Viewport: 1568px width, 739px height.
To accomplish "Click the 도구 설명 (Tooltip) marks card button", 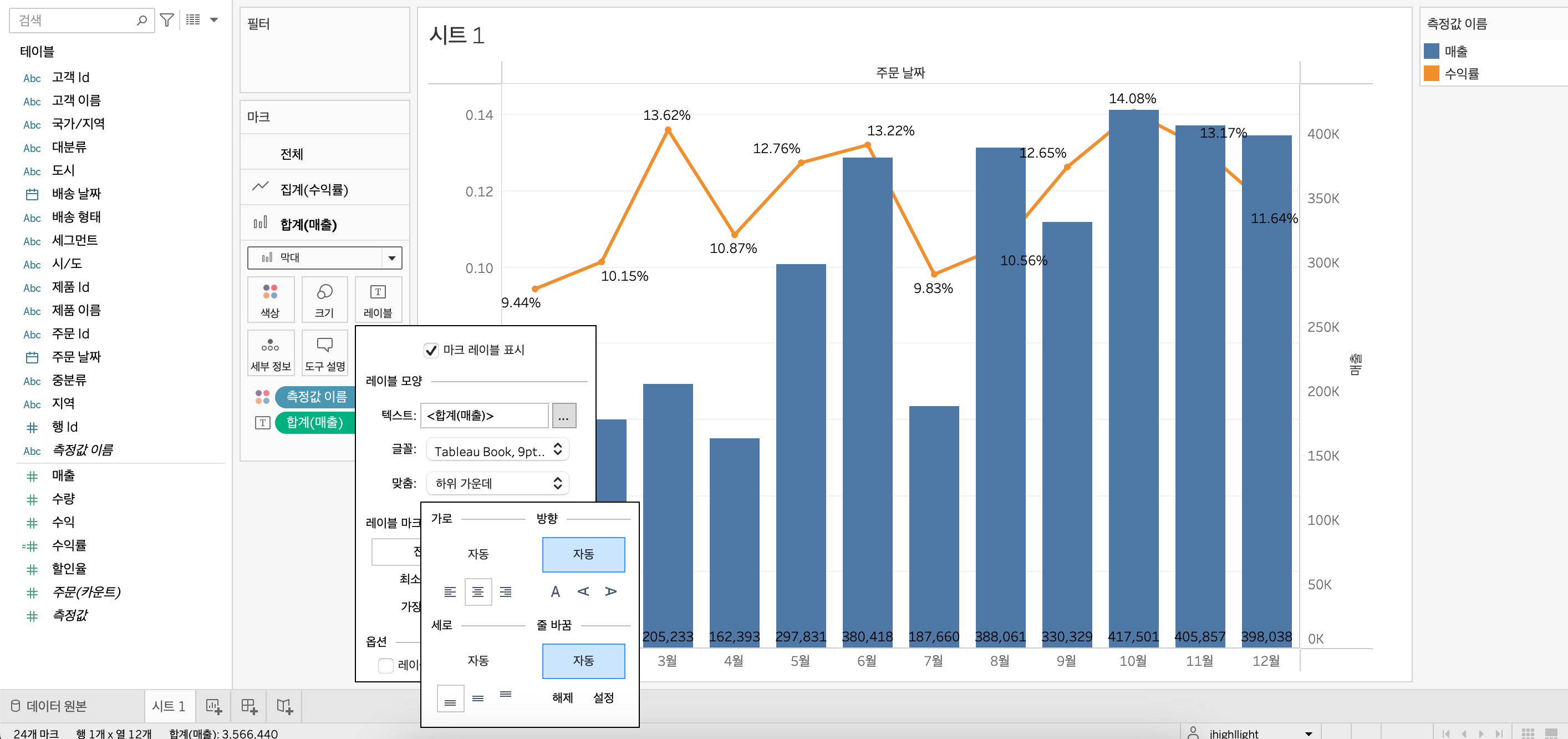I will tap(324, 353).
